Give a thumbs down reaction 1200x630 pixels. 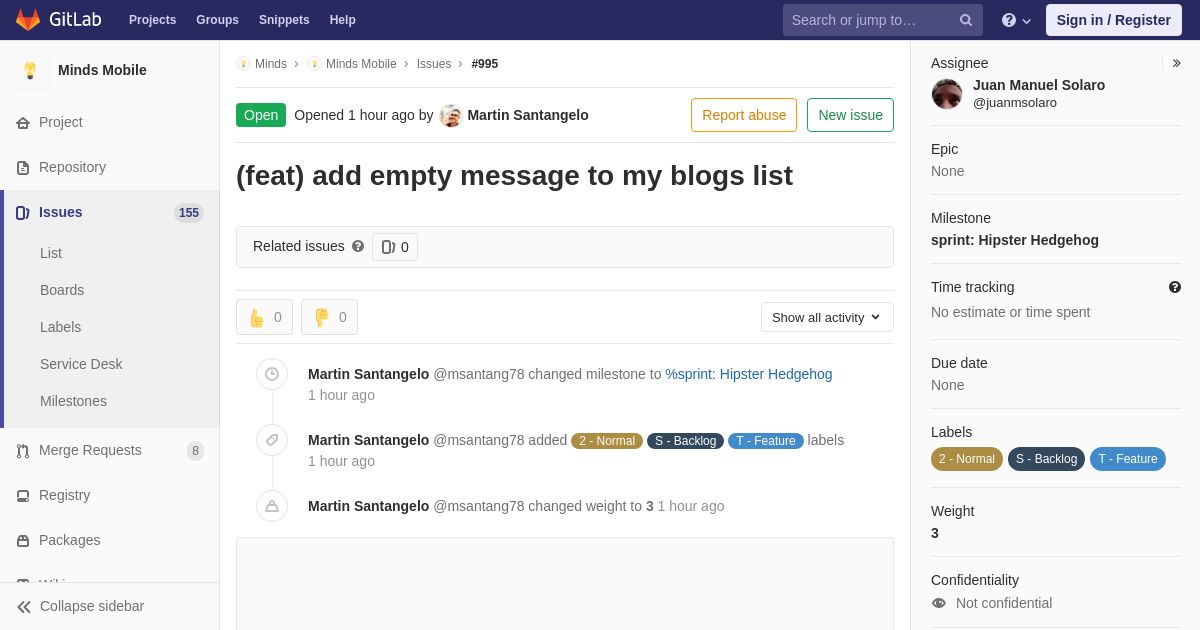[x=329, y=317]
